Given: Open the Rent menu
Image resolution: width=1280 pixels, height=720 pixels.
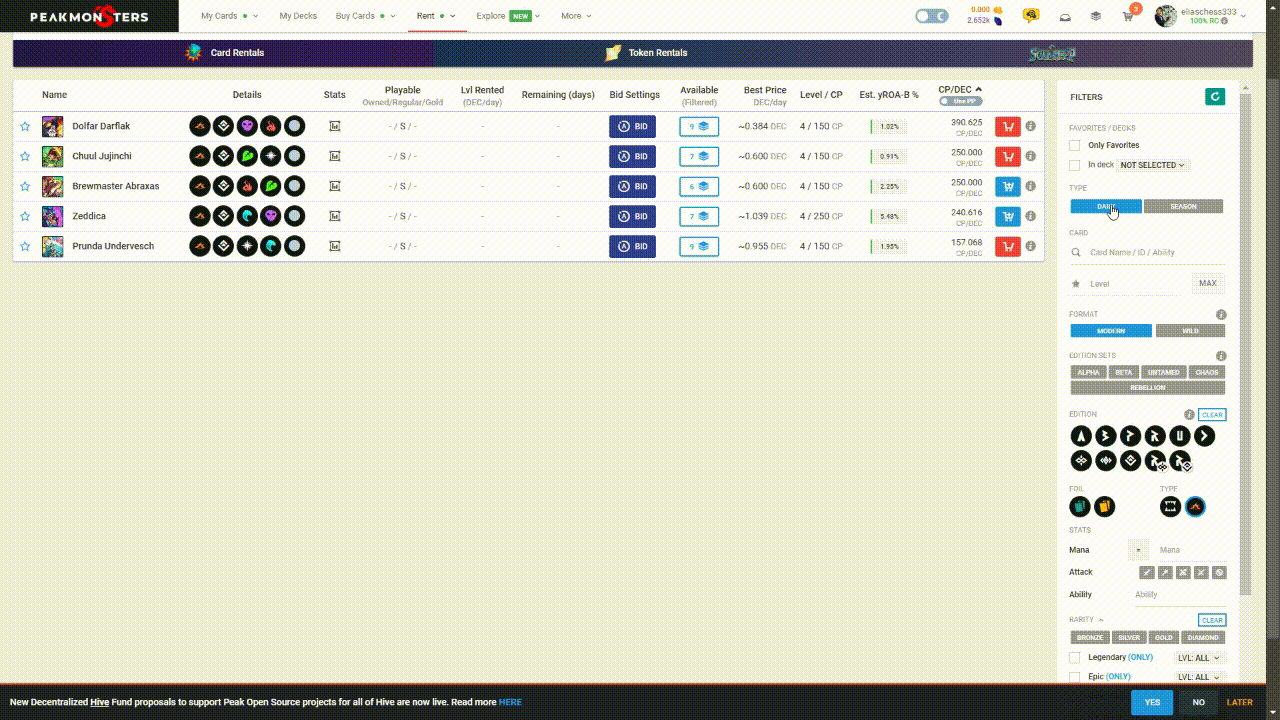Looking at the screenshot, I should 437,16.
